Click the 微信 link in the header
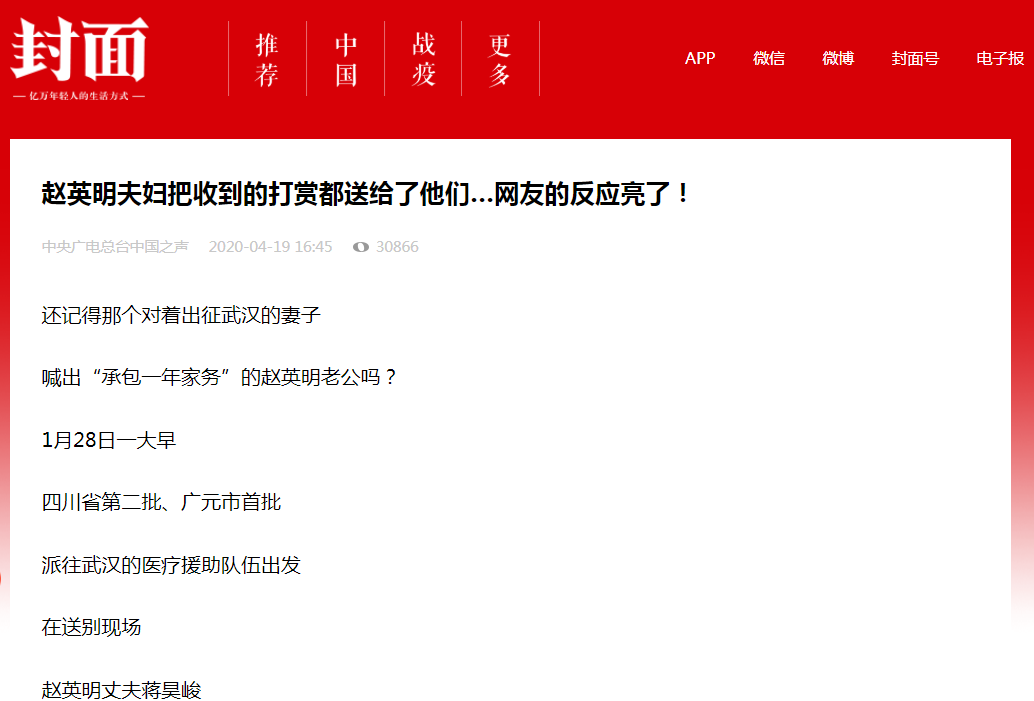1034x701 pixels. coord(769,58)
